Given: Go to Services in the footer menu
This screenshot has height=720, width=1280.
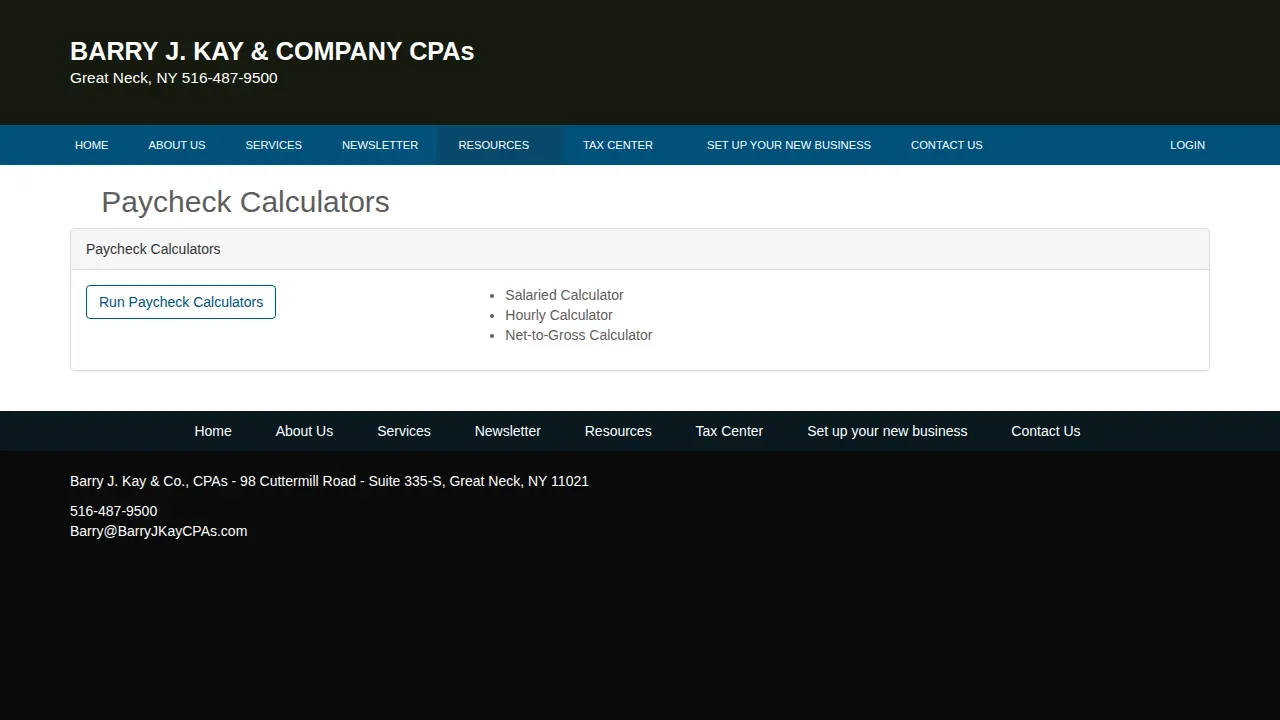Looking at the screenshot, I should coord(404,431).
